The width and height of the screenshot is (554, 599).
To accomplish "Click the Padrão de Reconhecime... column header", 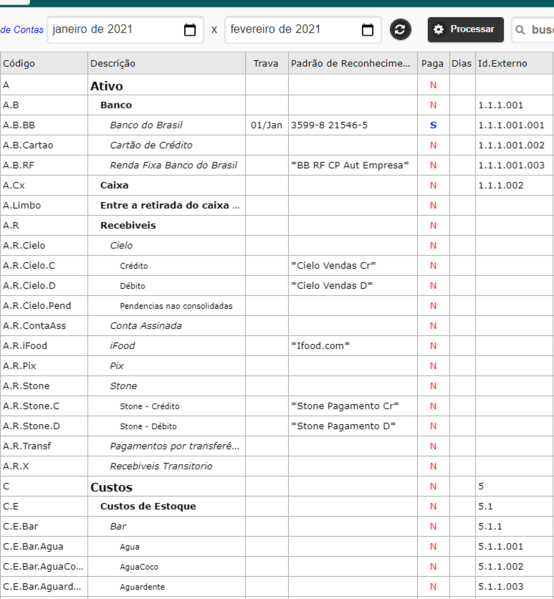I will pos(353,63).
